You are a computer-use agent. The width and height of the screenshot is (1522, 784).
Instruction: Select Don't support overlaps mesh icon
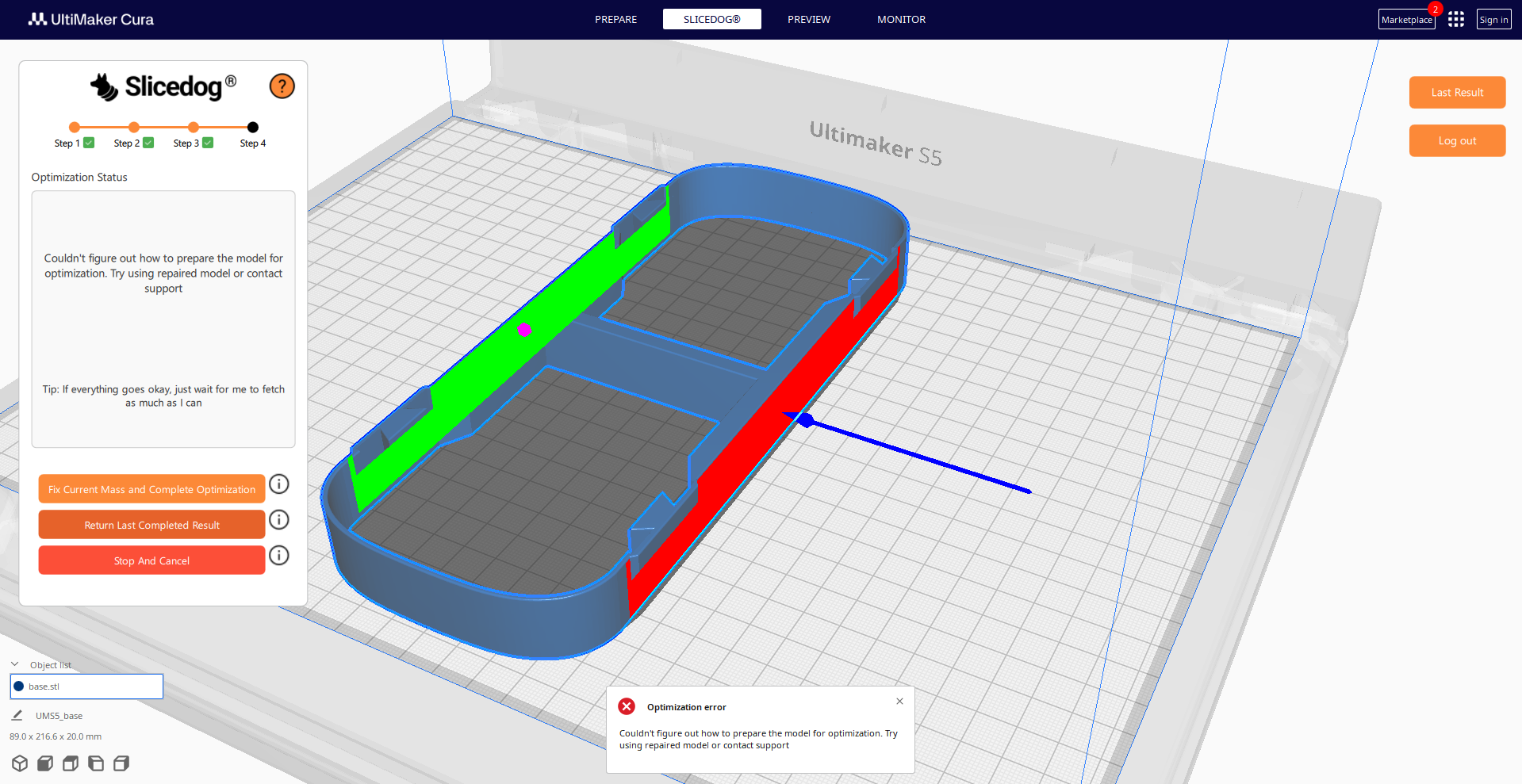[x=95, y=763]
